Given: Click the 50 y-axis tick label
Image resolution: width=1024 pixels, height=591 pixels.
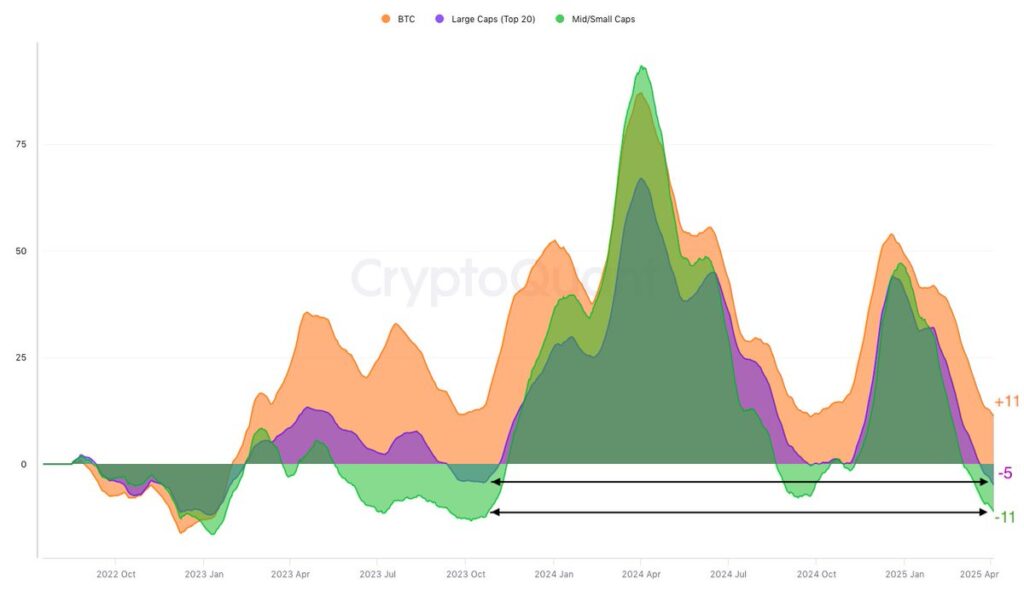Looking at the screenshot, I should pyautogui.click(x=21, y=251).
